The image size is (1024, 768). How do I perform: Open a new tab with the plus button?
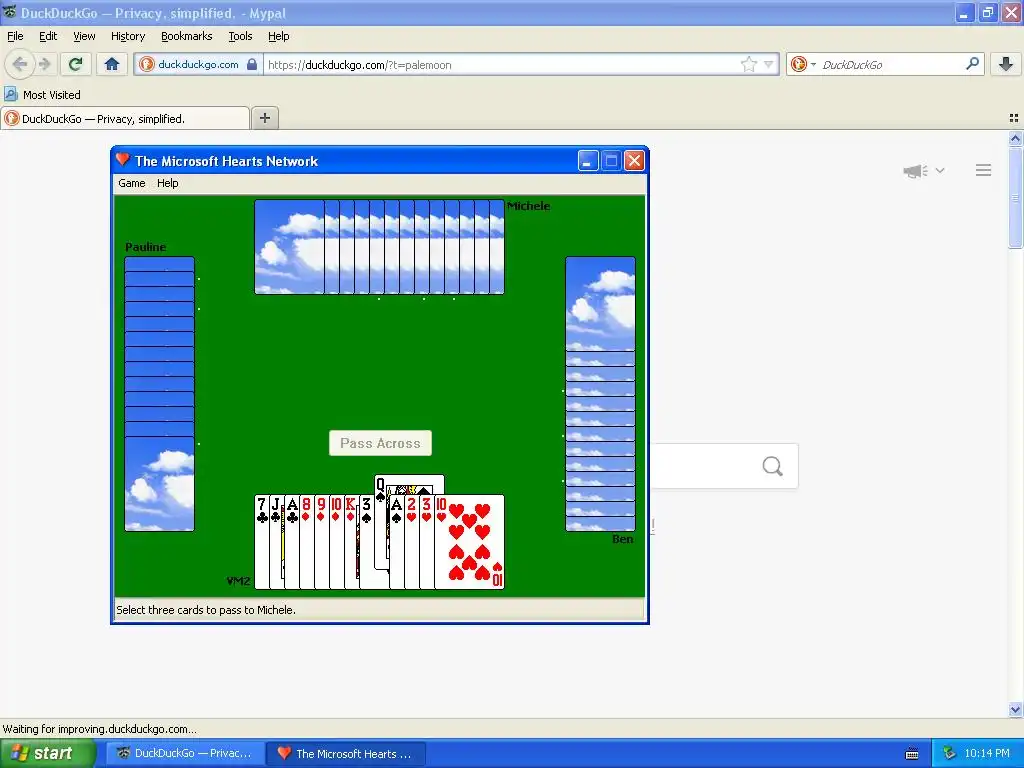(264, 118)
